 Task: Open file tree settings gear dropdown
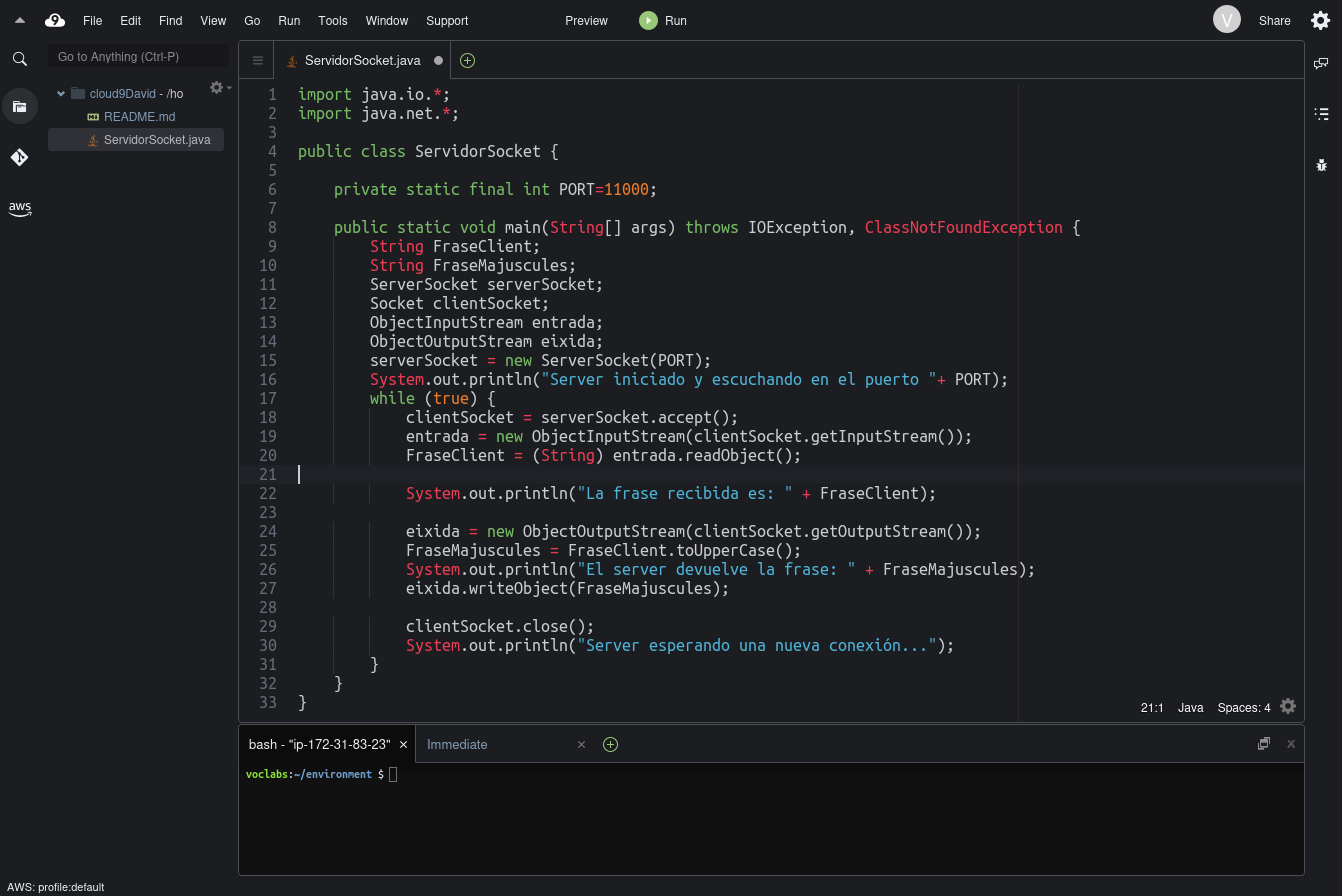(219, 88)
